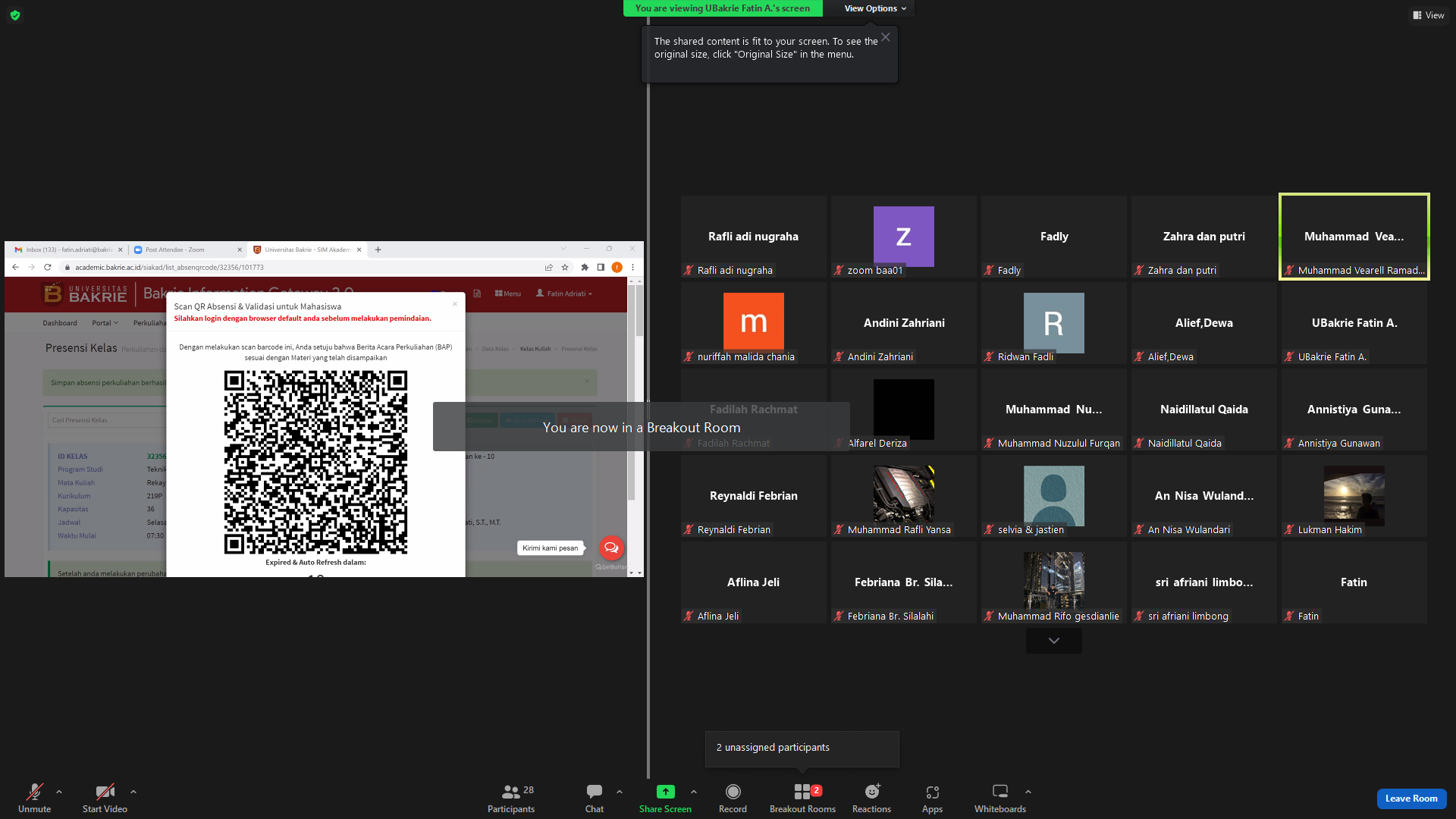Open the Breakout Rooms list
This screenshot has height=819, width=1456.
pos(802,798)
